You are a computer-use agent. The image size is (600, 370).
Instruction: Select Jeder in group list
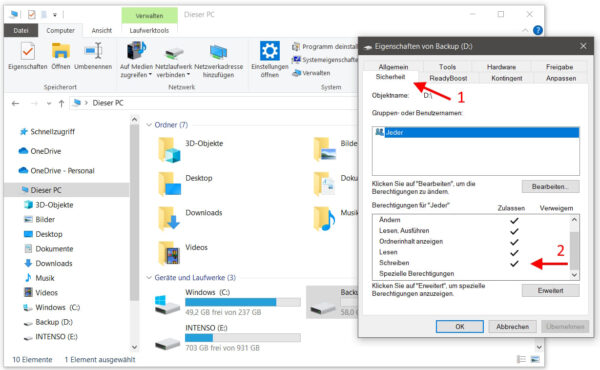click(476, 132)
